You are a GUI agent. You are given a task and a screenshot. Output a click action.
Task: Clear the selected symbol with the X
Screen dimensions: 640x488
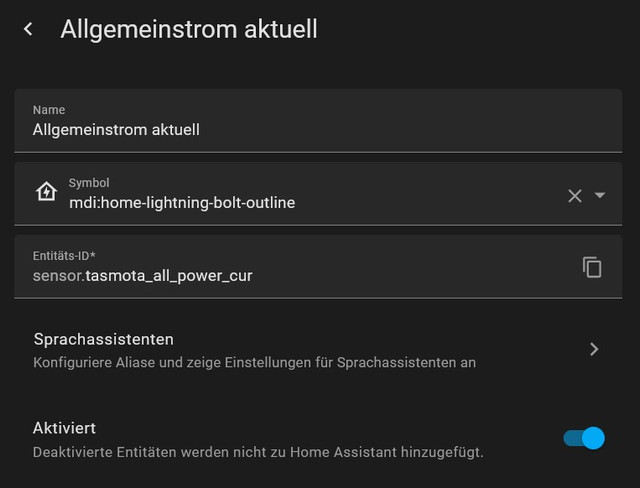(x=575, y=196)
